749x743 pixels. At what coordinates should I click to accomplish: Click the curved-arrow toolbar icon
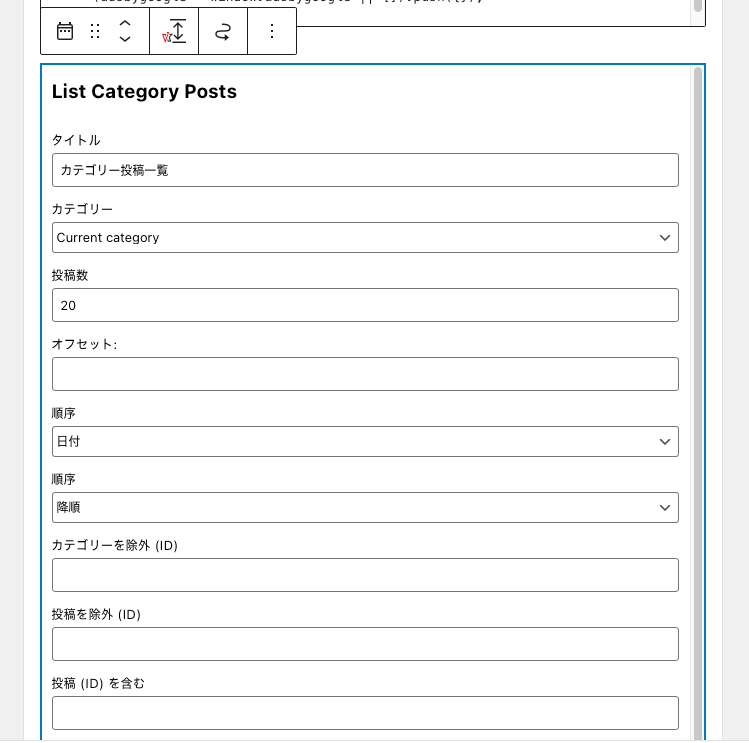[x=223, y=31]
